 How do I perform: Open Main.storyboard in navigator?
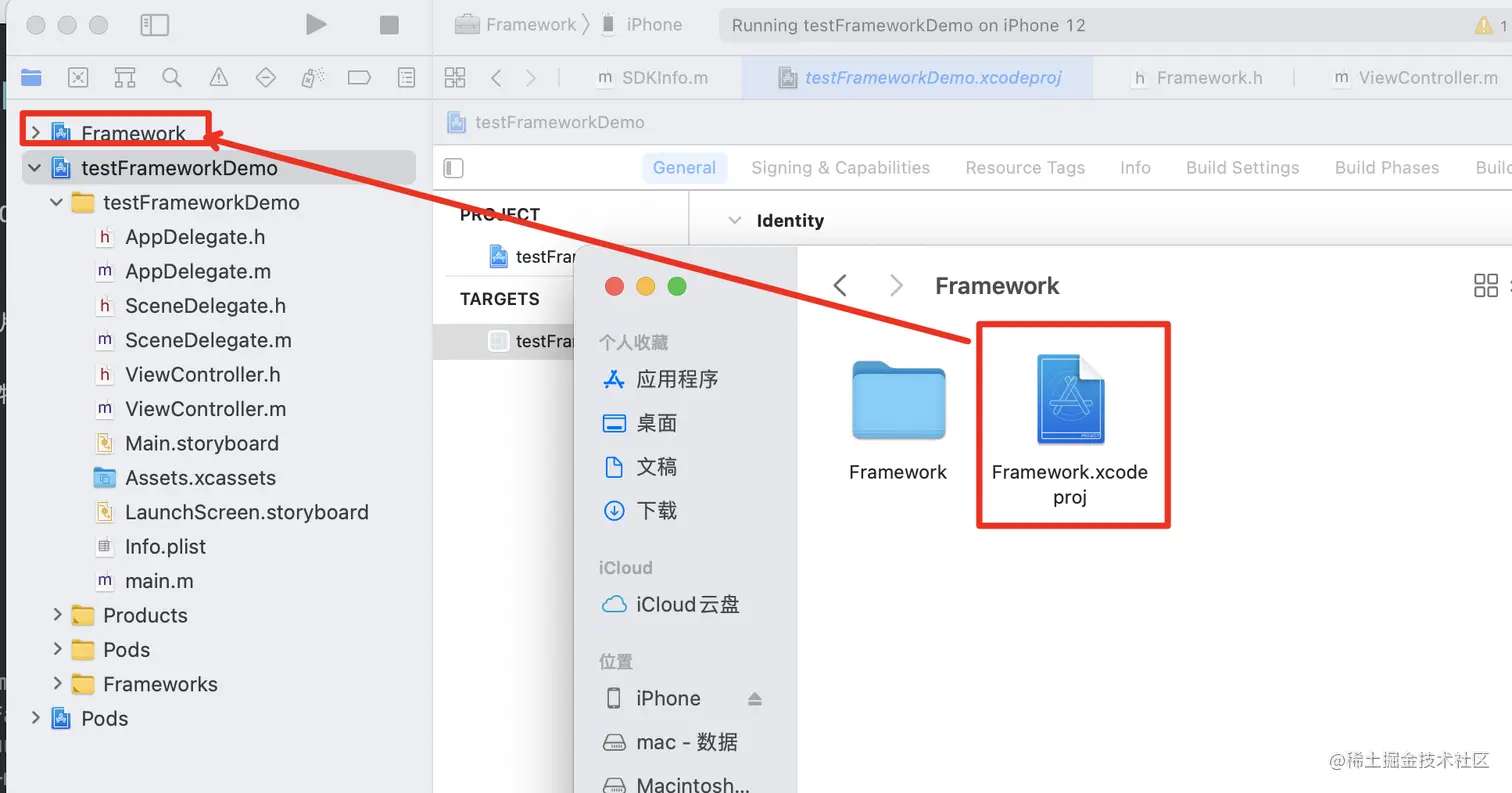tap(201, 443)
